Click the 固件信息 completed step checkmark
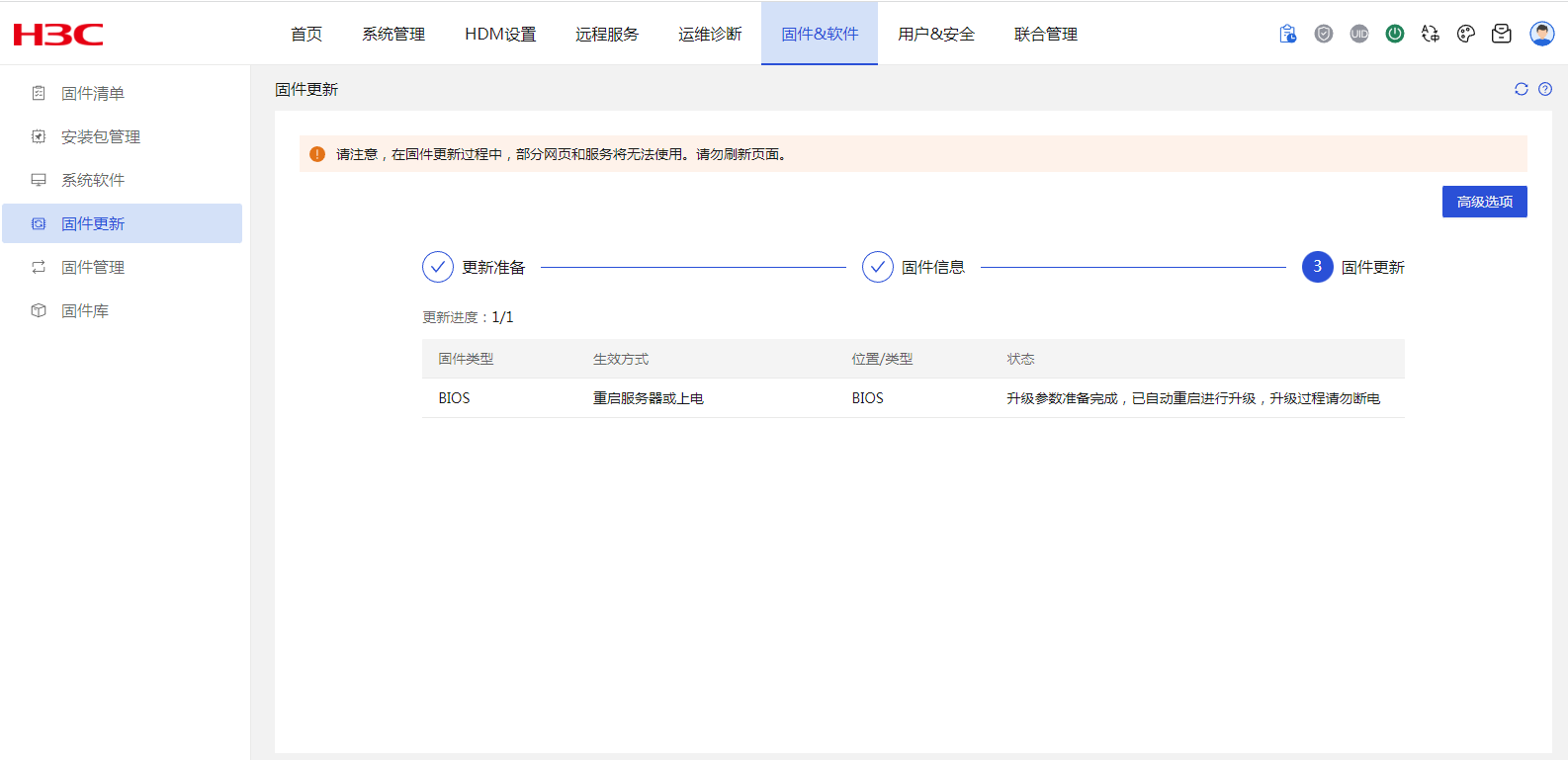Screen dimensions: 1568x760 coord(878,267)
